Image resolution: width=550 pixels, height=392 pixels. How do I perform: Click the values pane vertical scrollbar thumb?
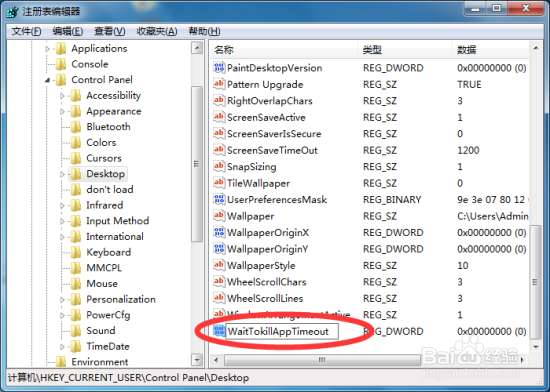(x=536, y=282)
